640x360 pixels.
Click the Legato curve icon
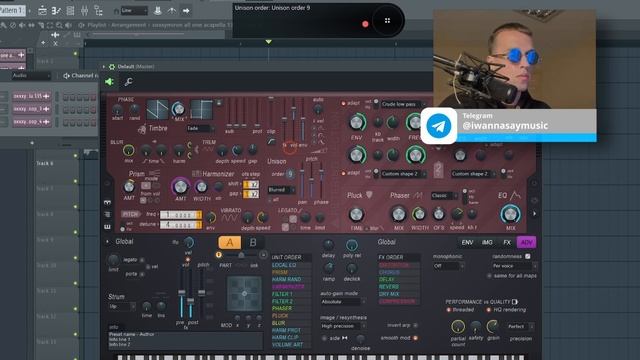pos(300,210)
